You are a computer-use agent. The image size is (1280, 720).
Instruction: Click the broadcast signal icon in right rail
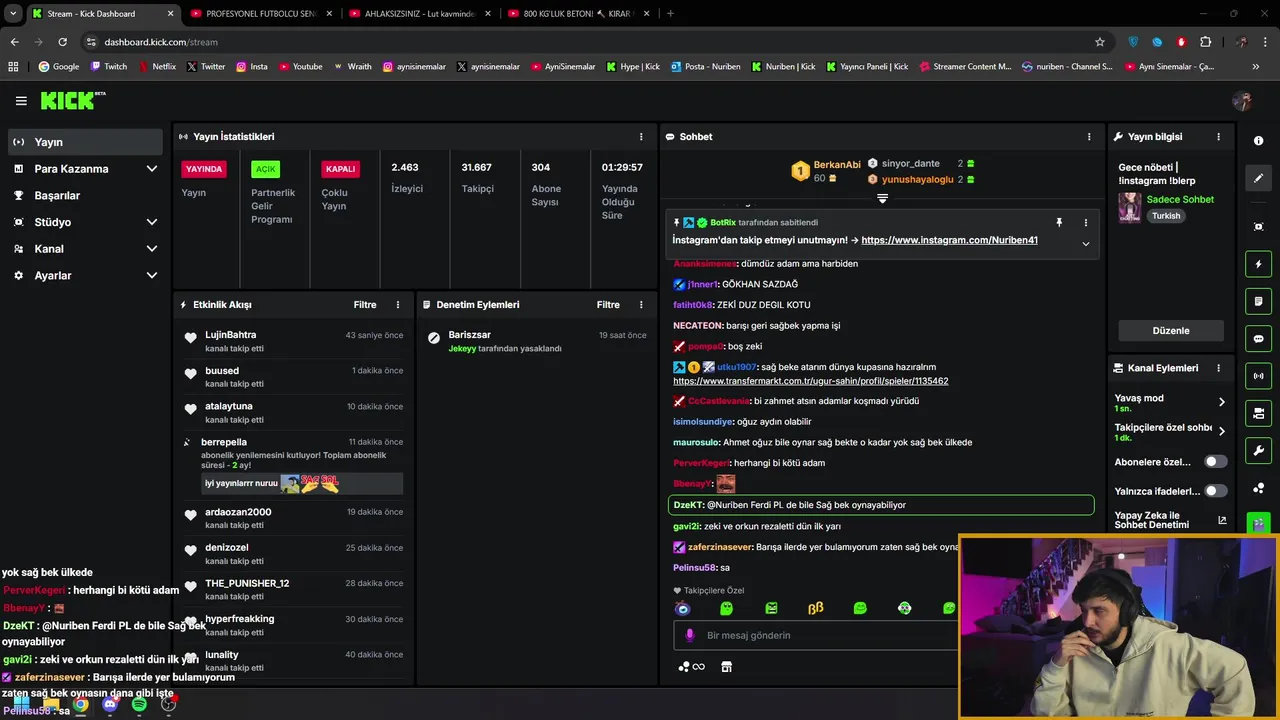pyautogui.click(x=1259, y=376)
